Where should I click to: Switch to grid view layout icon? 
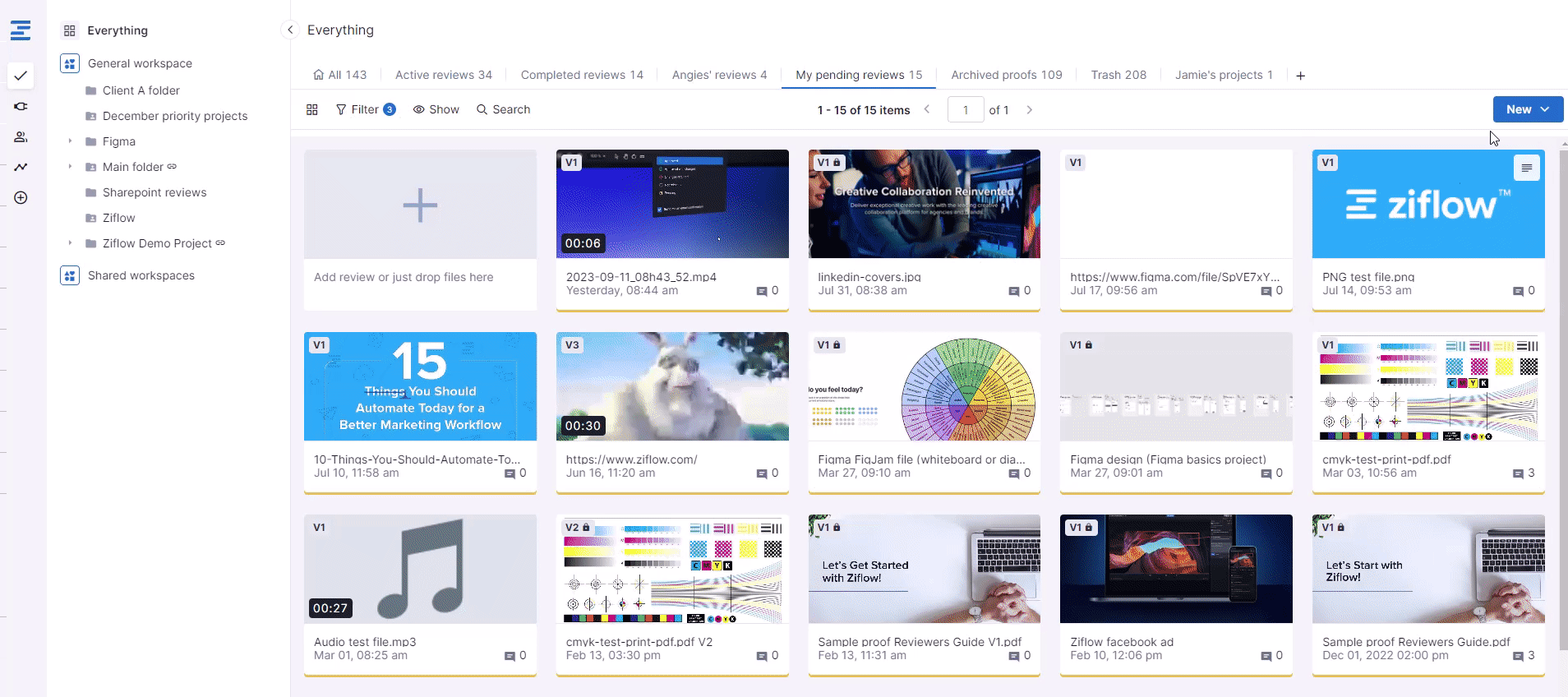312,109
